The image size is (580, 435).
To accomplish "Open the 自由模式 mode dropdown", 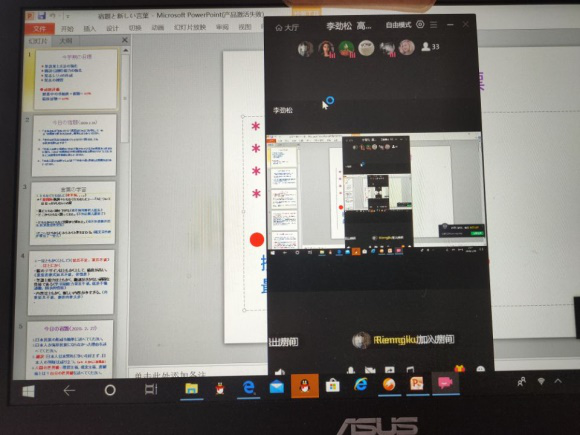I will tap(398, 25).
